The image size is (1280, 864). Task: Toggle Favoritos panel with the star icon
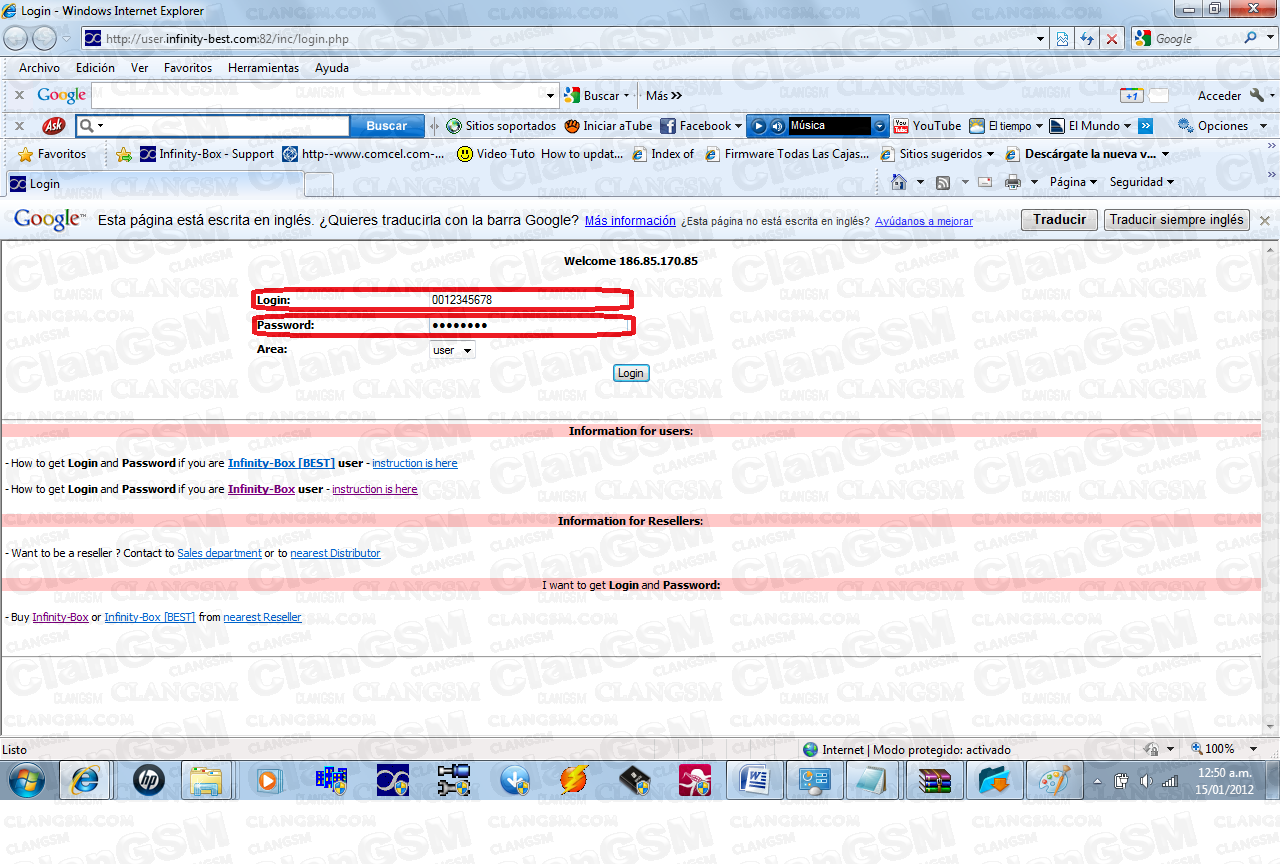(x=23, y=154)
